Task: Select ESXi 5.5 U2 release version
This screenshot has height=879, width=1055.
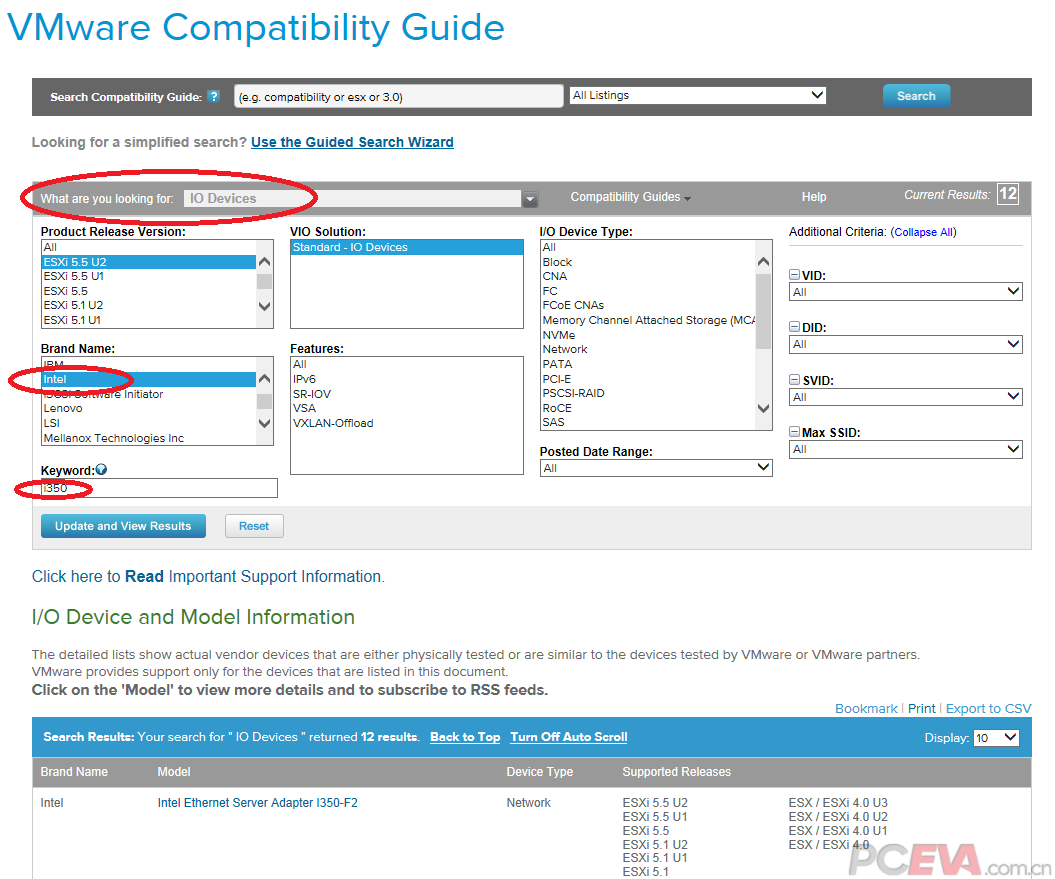Action: click(149, 262)
